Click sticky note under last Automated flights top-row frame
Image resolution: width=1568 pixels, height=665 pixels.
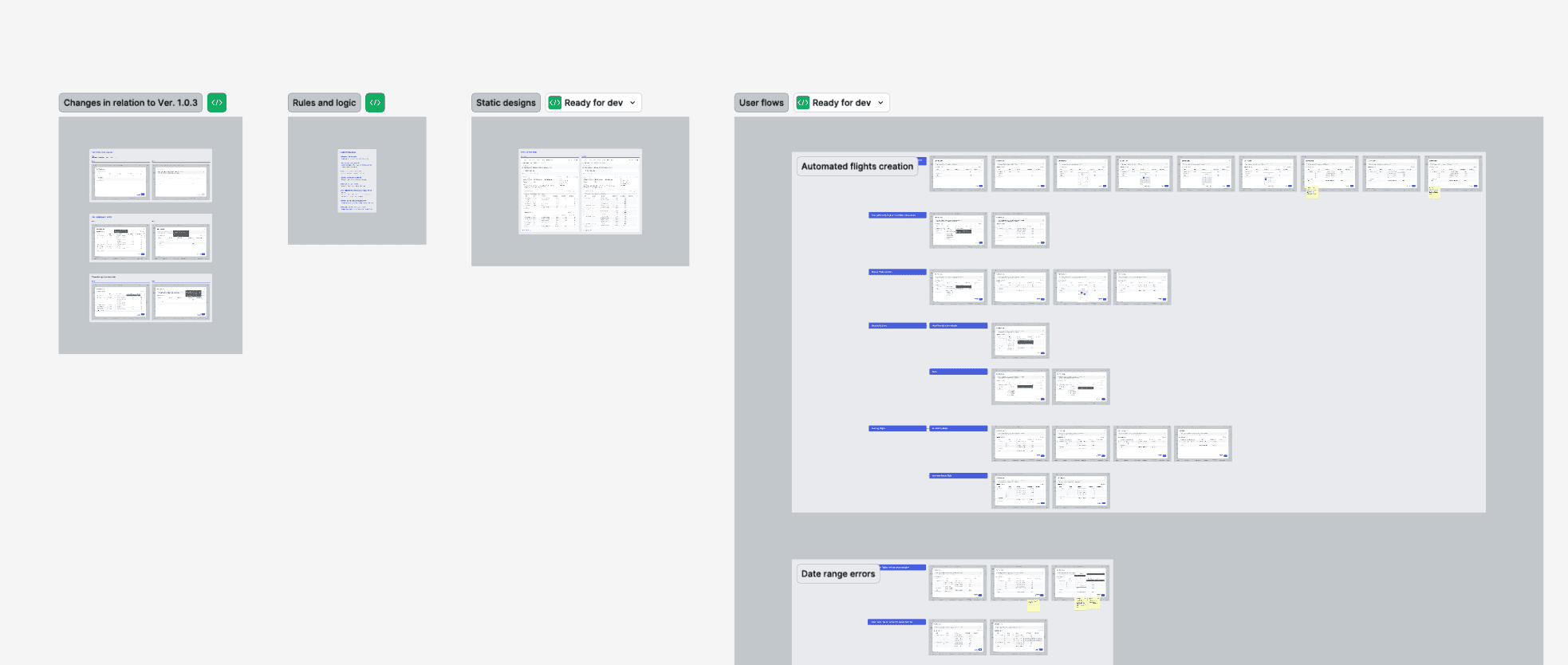point(1435,192)
